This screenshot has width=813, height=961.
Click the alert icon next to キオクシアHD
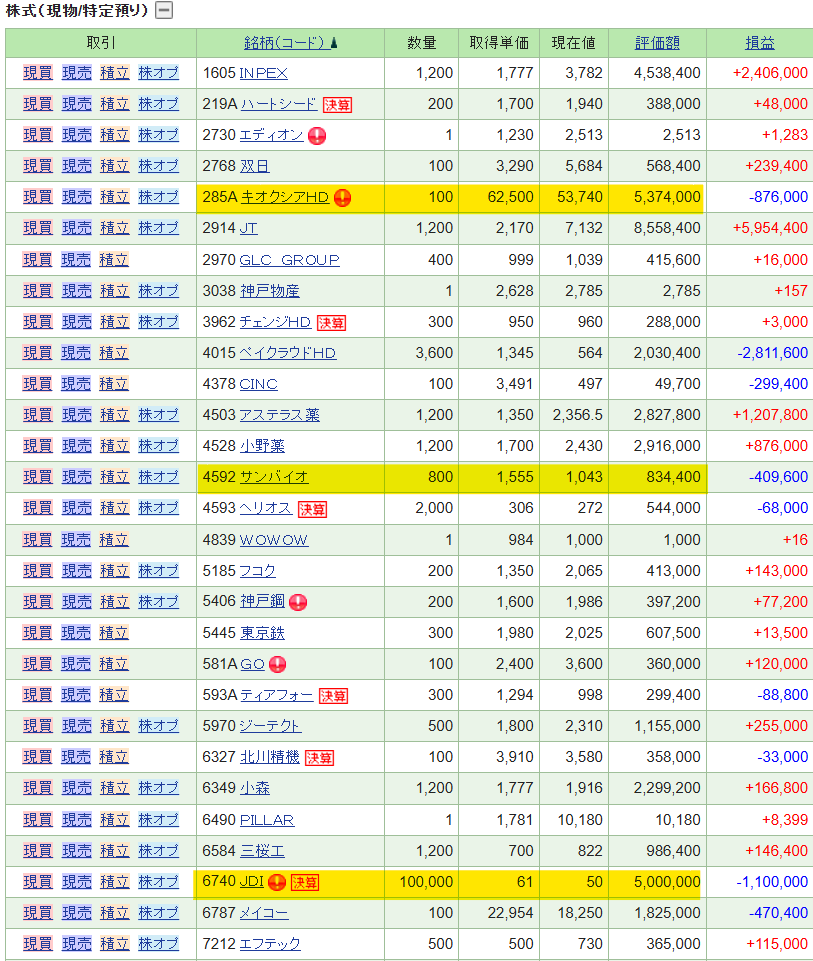[x=342, y=198]
